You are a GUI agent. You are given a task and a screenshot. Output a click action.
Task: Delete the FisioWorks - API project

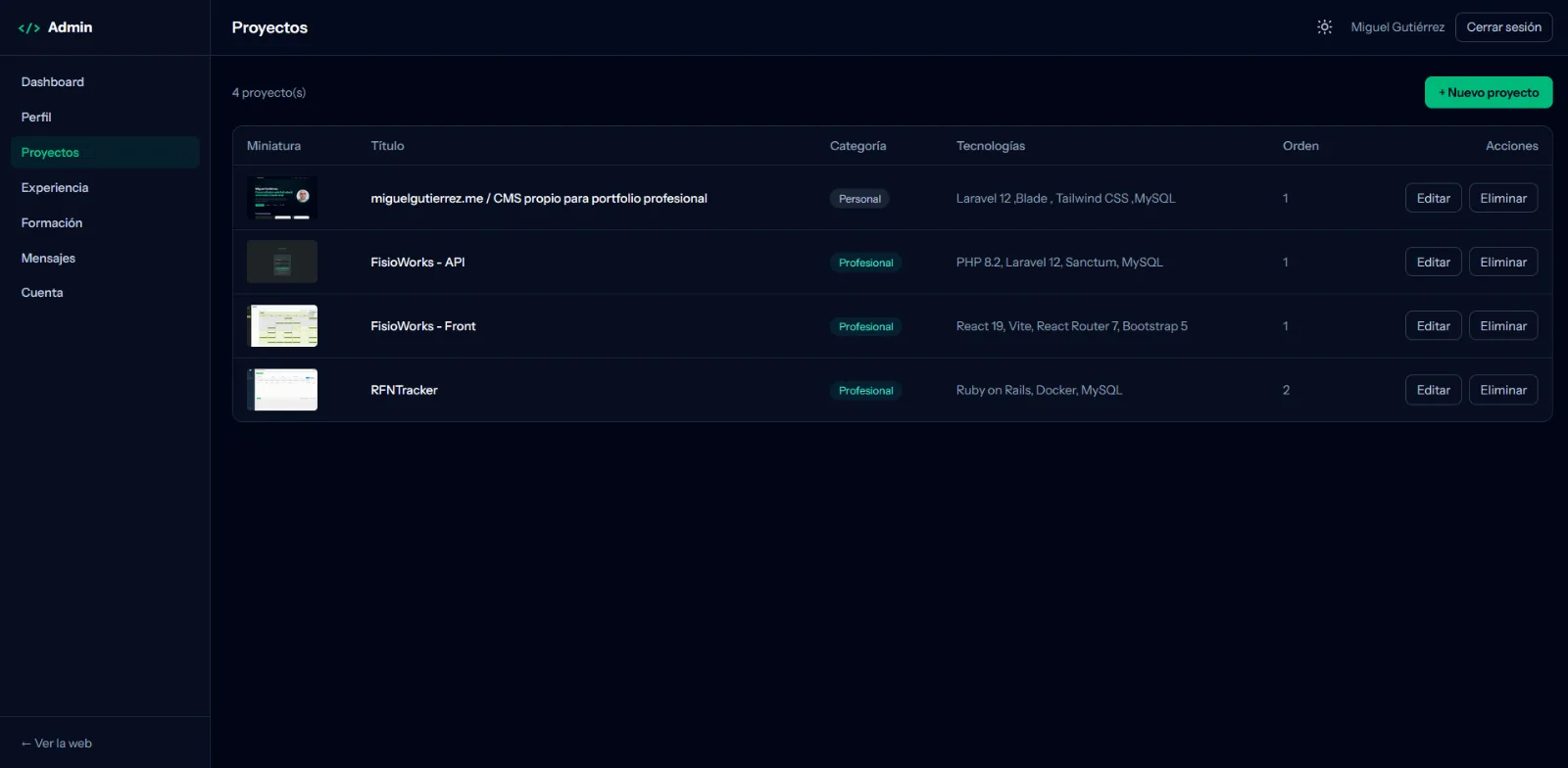[x=1503, y=262]
